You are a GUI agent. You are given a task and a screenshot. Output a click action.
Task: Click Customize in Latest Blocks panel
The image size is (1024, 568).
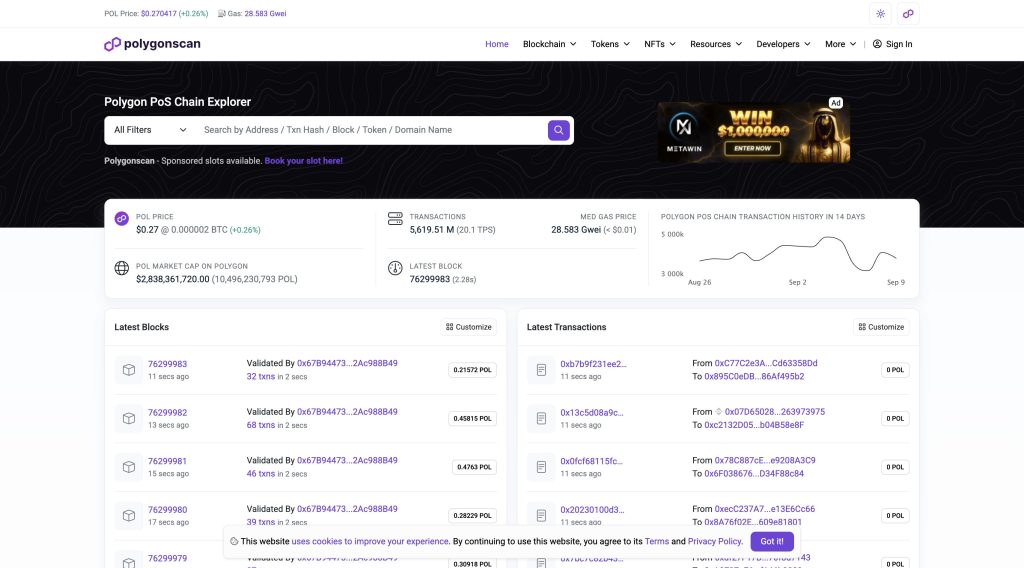coord(468,327)
